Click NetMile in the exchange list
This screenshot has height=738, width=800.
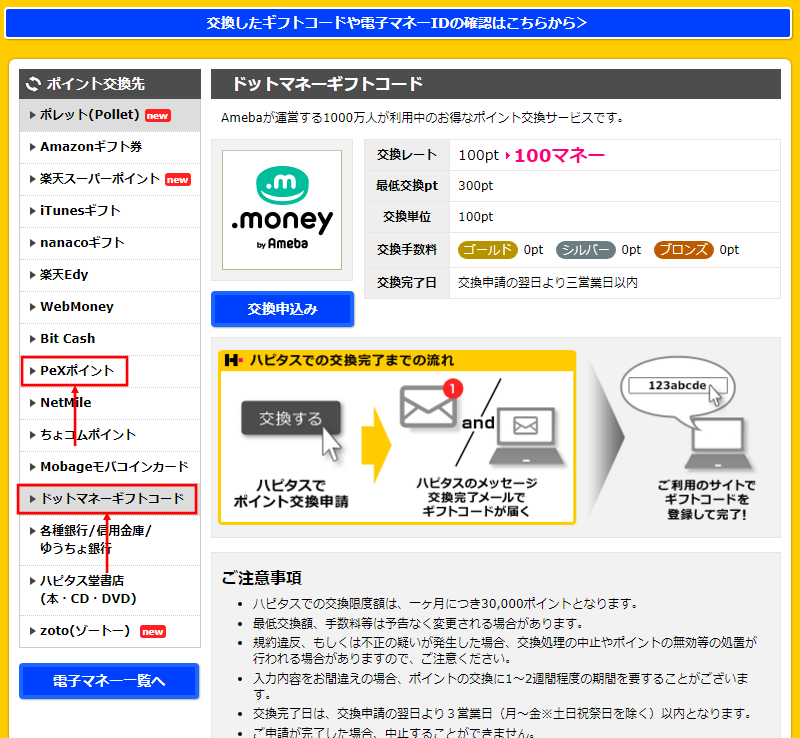pos(66,403)
